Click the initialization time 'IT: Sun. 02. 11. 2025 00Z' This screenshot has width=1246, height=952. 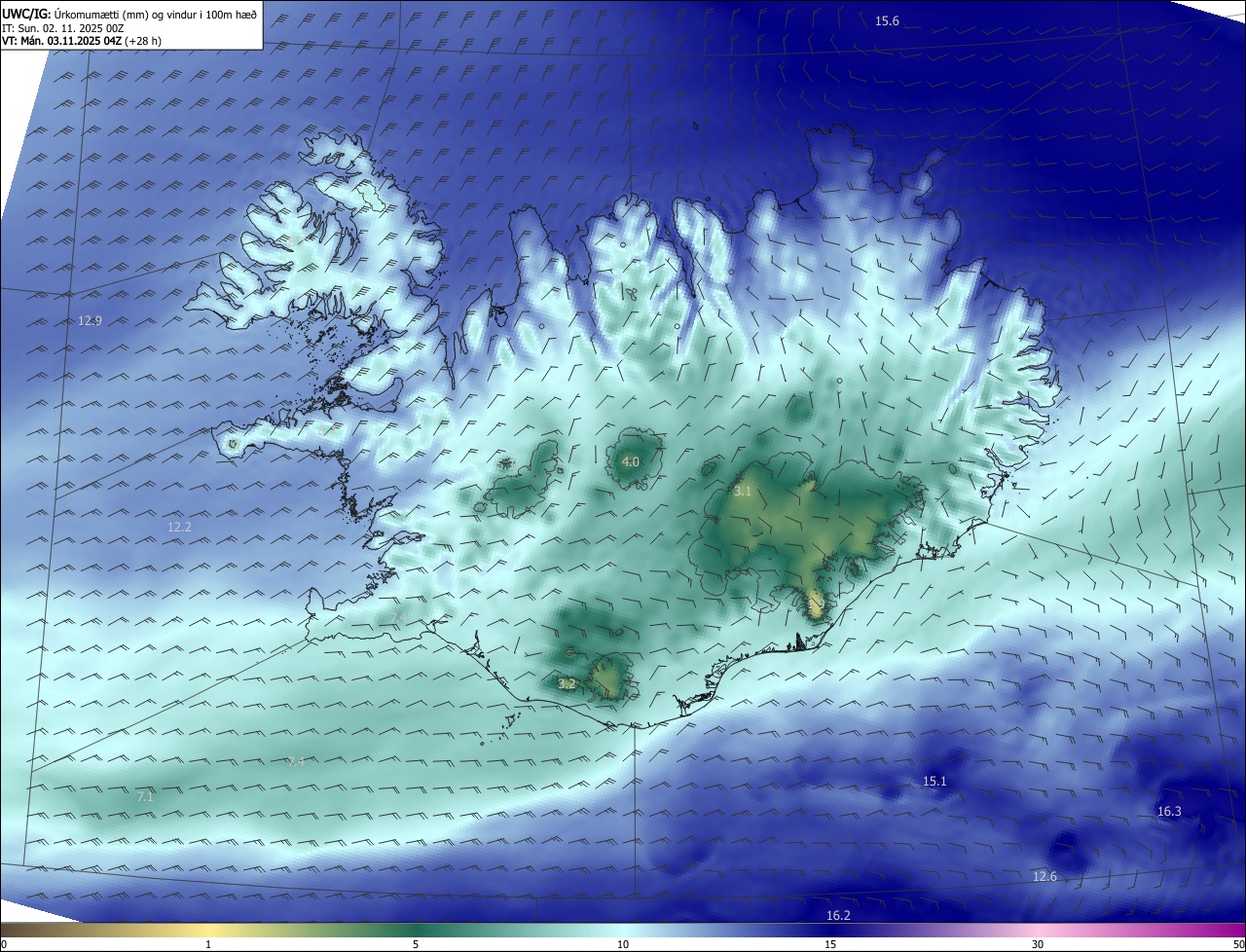[63, 28]
